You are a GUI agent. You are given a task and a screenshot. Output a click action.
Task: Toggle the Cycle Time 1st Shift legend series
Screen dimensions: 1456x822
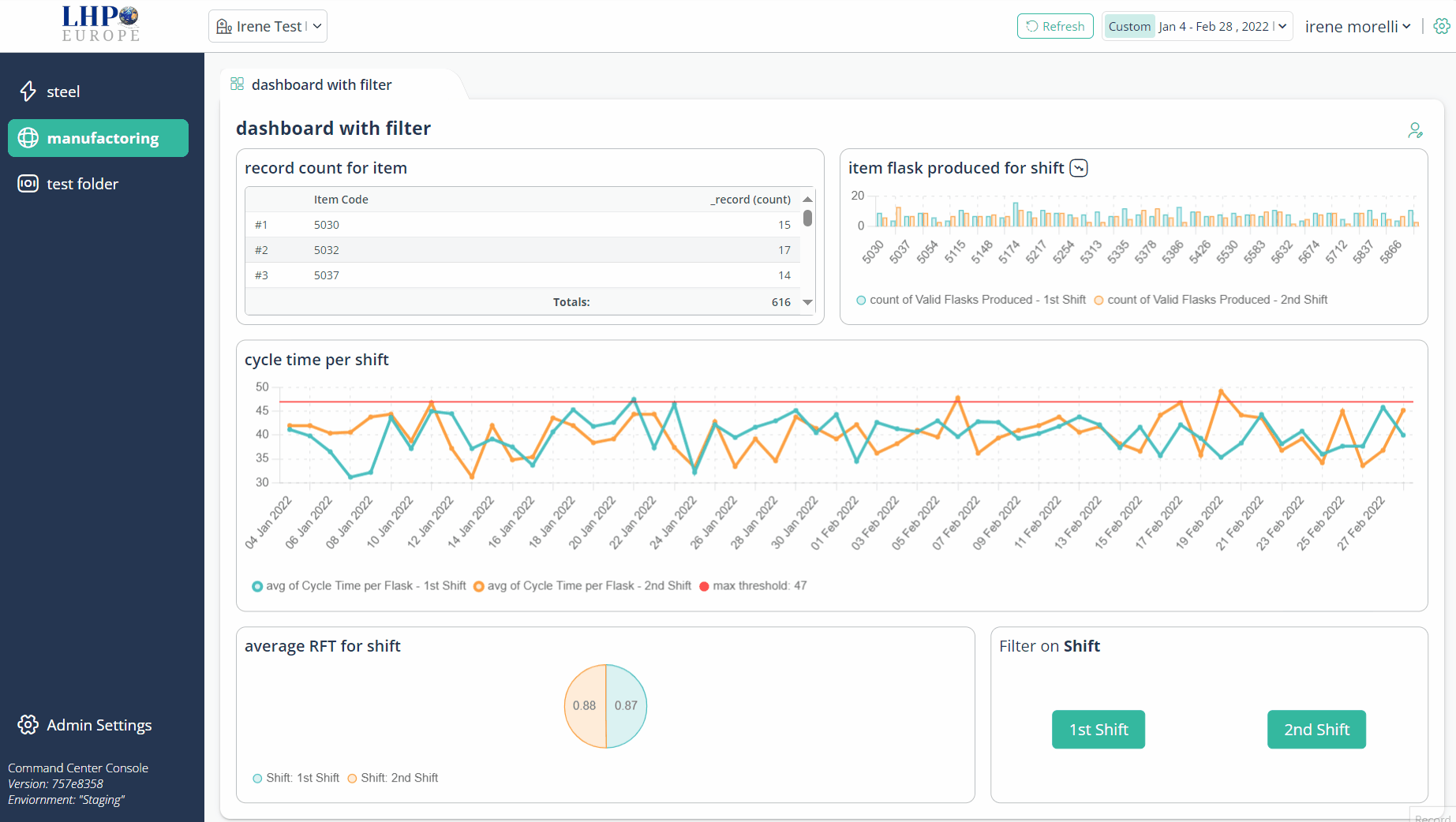tap(359, 586)
